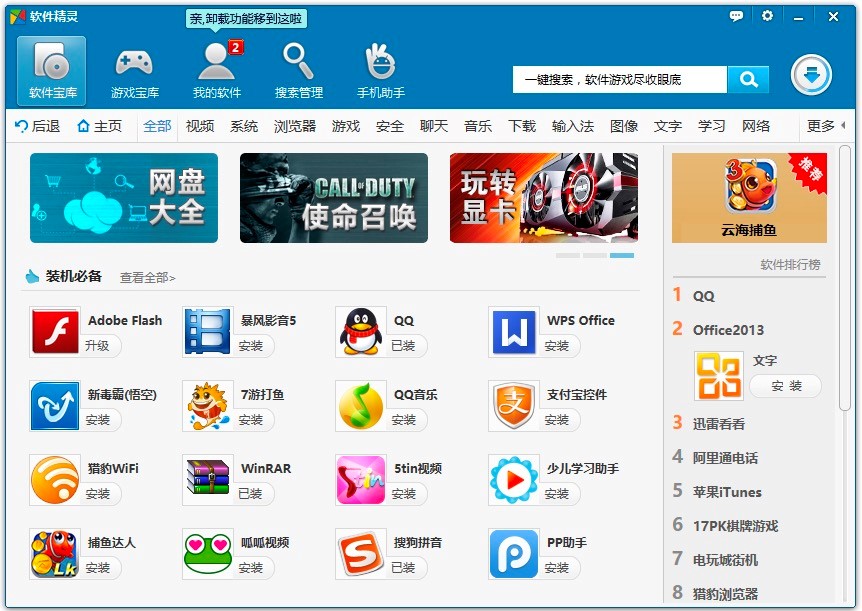
Task: Install Office2013 with the 安装 button
Action: (786, 386)
